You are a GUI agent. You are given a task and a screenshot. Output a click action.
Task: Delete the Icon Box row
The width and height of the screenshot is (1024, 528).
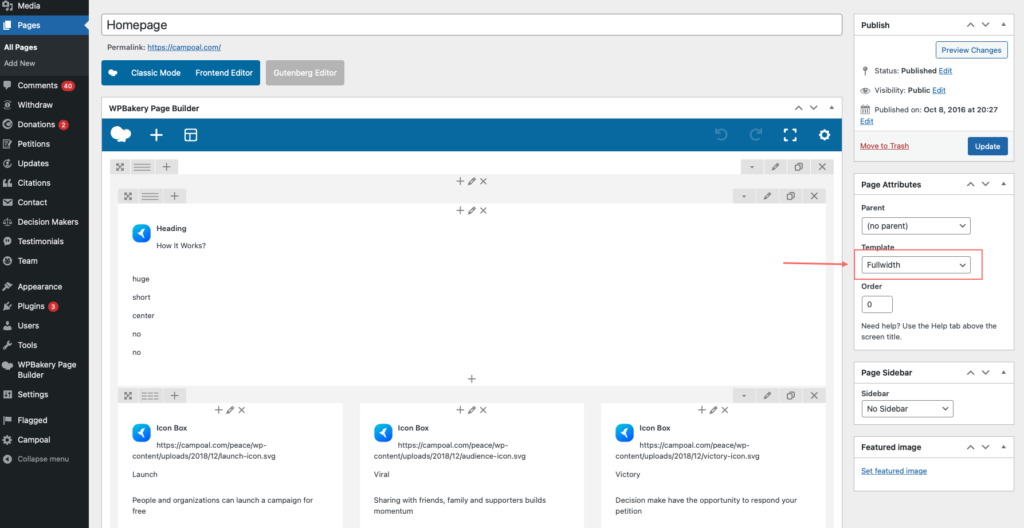click(x=814, y=395)
